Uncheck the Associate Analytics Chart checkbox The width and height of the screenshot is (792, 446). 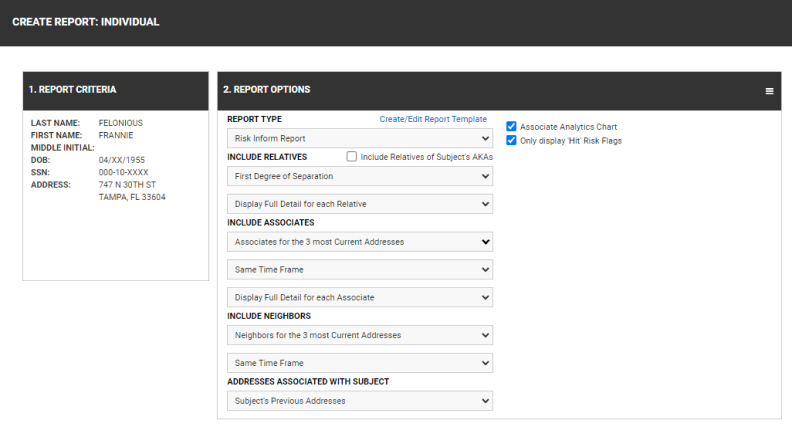512,127
